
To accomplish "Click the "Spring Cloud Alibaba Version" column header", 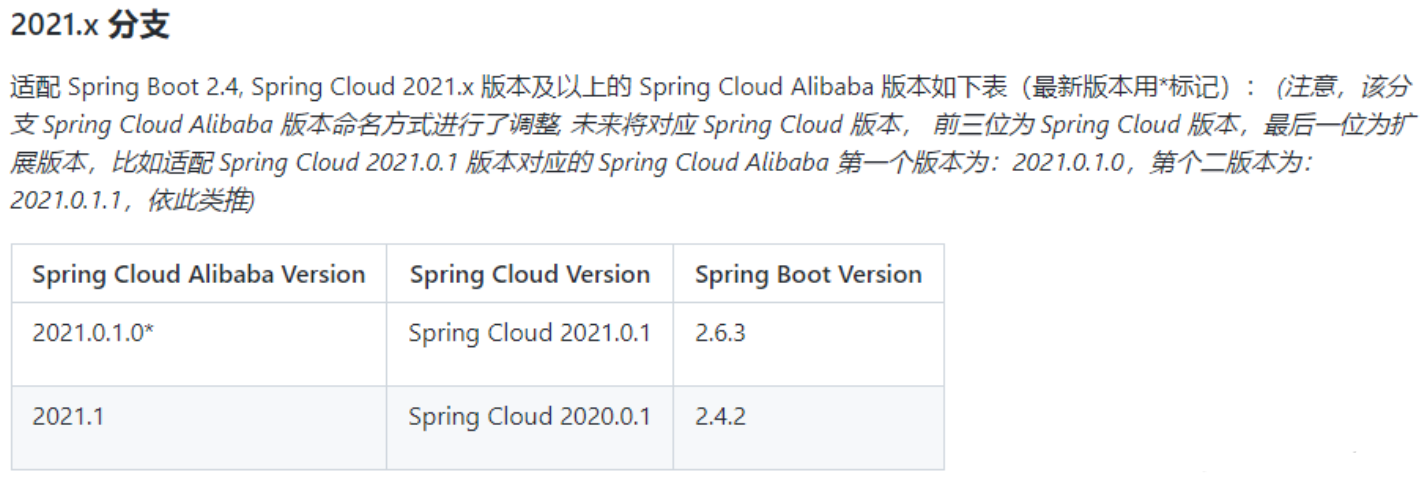I will (199, 275).
